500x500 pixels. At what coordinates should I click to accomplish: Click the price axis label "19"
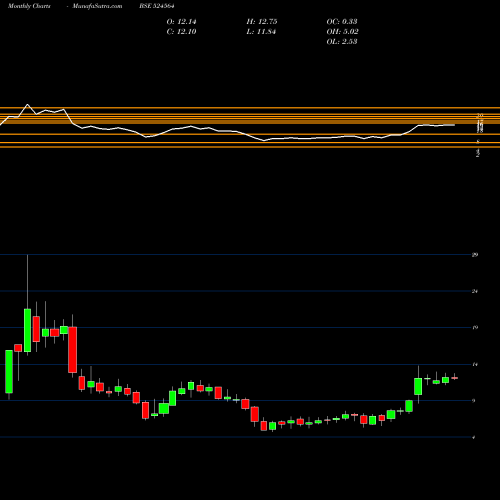[475, 327]
